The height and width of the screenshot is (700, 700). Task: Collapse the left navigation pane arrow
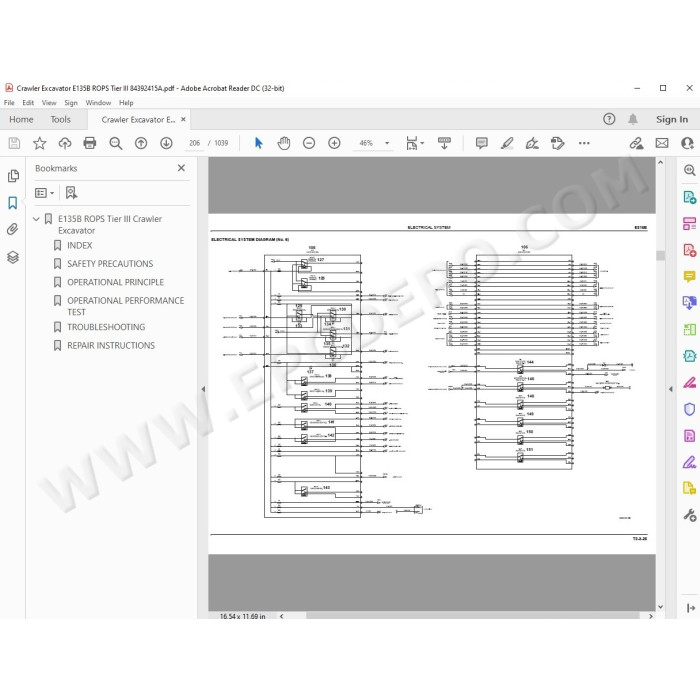point(203,389)
